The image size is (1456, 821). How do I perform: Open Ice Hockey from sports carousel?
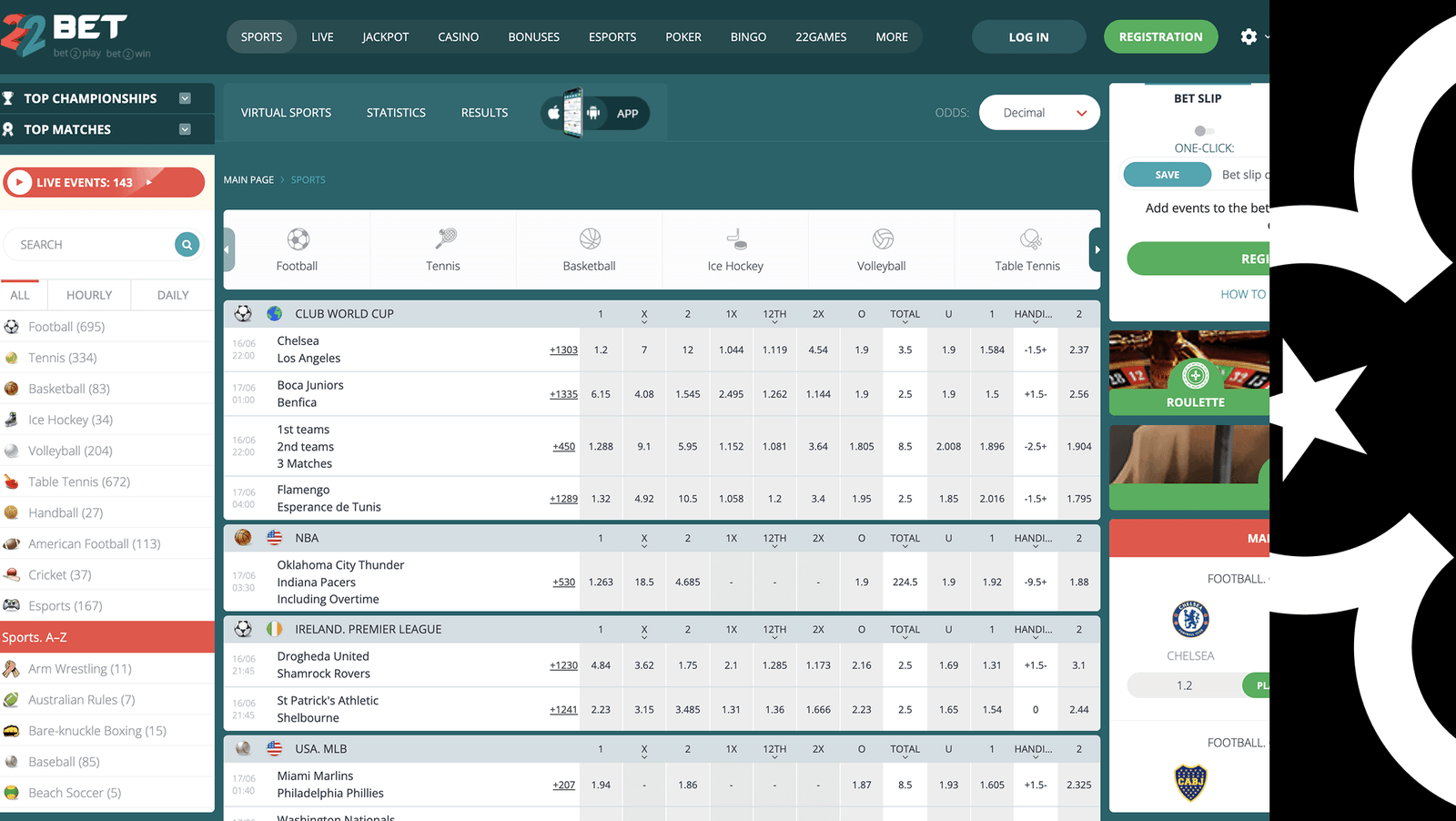(735, 239)
